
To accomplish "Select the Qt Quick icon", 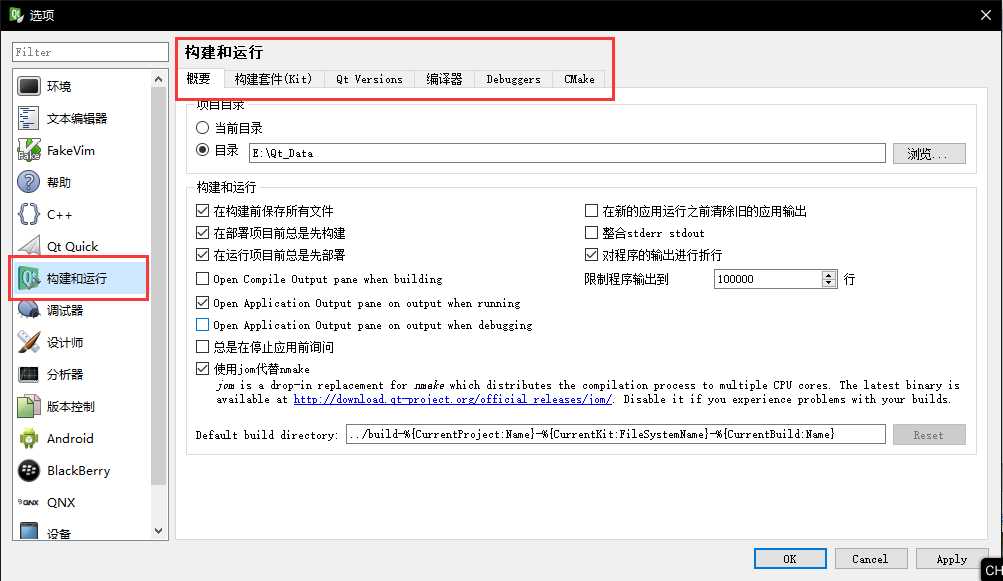I will pos(29,246).
